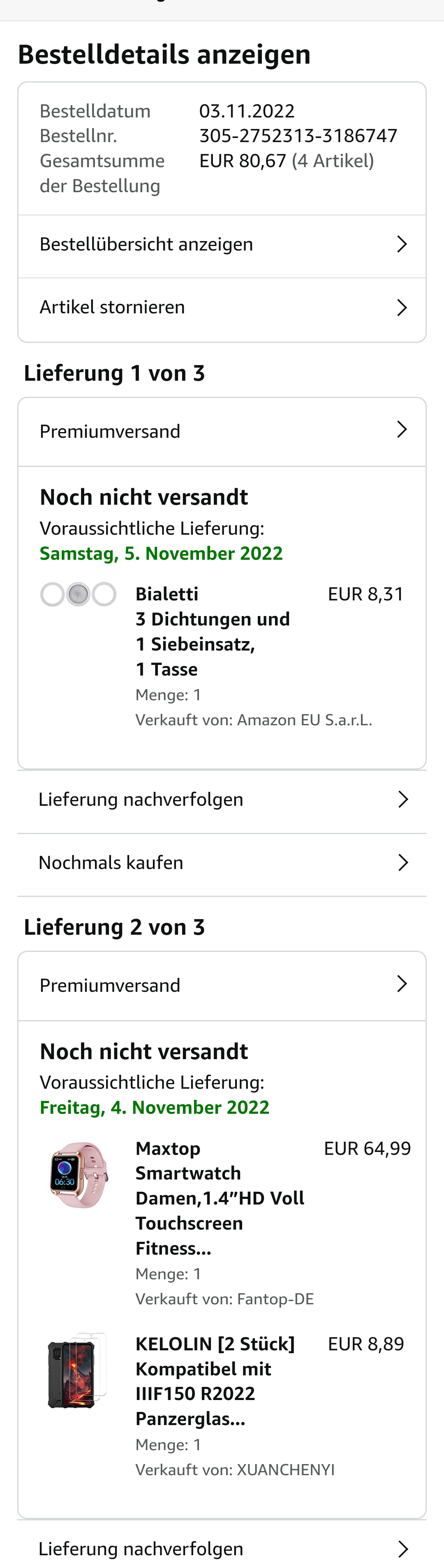Open pink Maxtop smartwatch image
This screenshot has width=444, height=1568.
[79, 1175]
